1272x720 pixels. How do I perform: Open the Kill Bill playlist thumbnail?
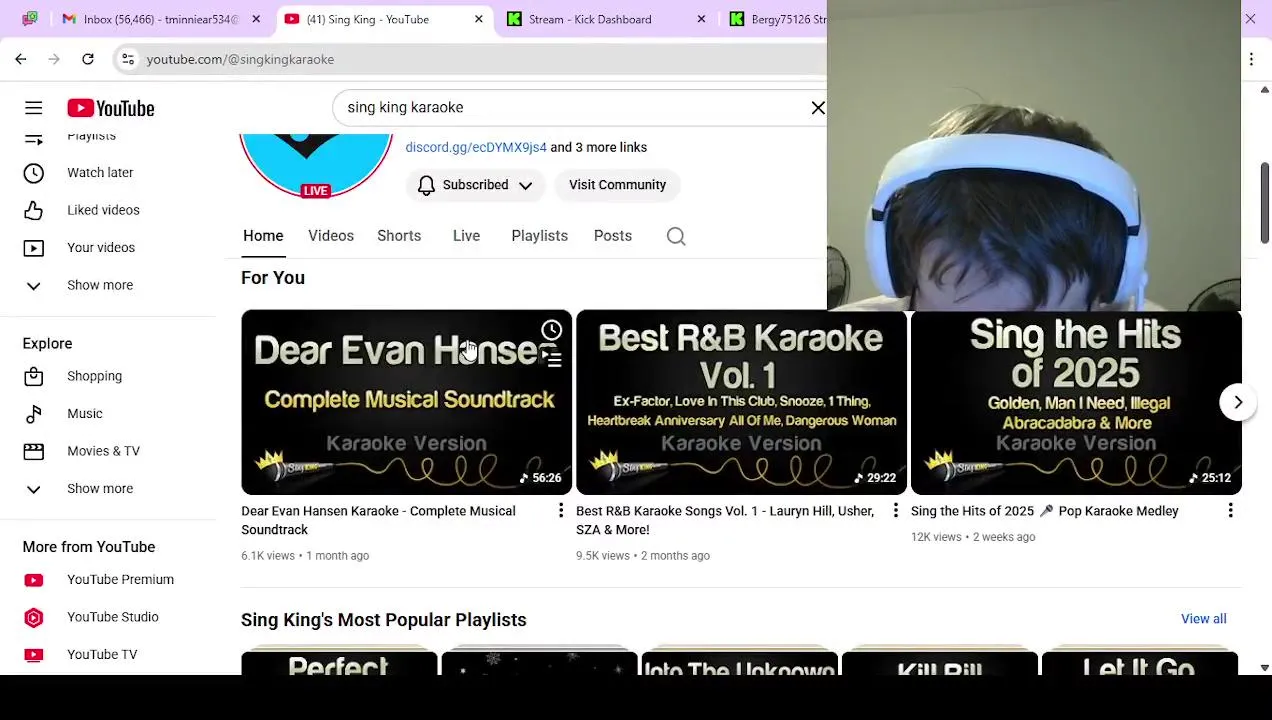click(939, 664)
